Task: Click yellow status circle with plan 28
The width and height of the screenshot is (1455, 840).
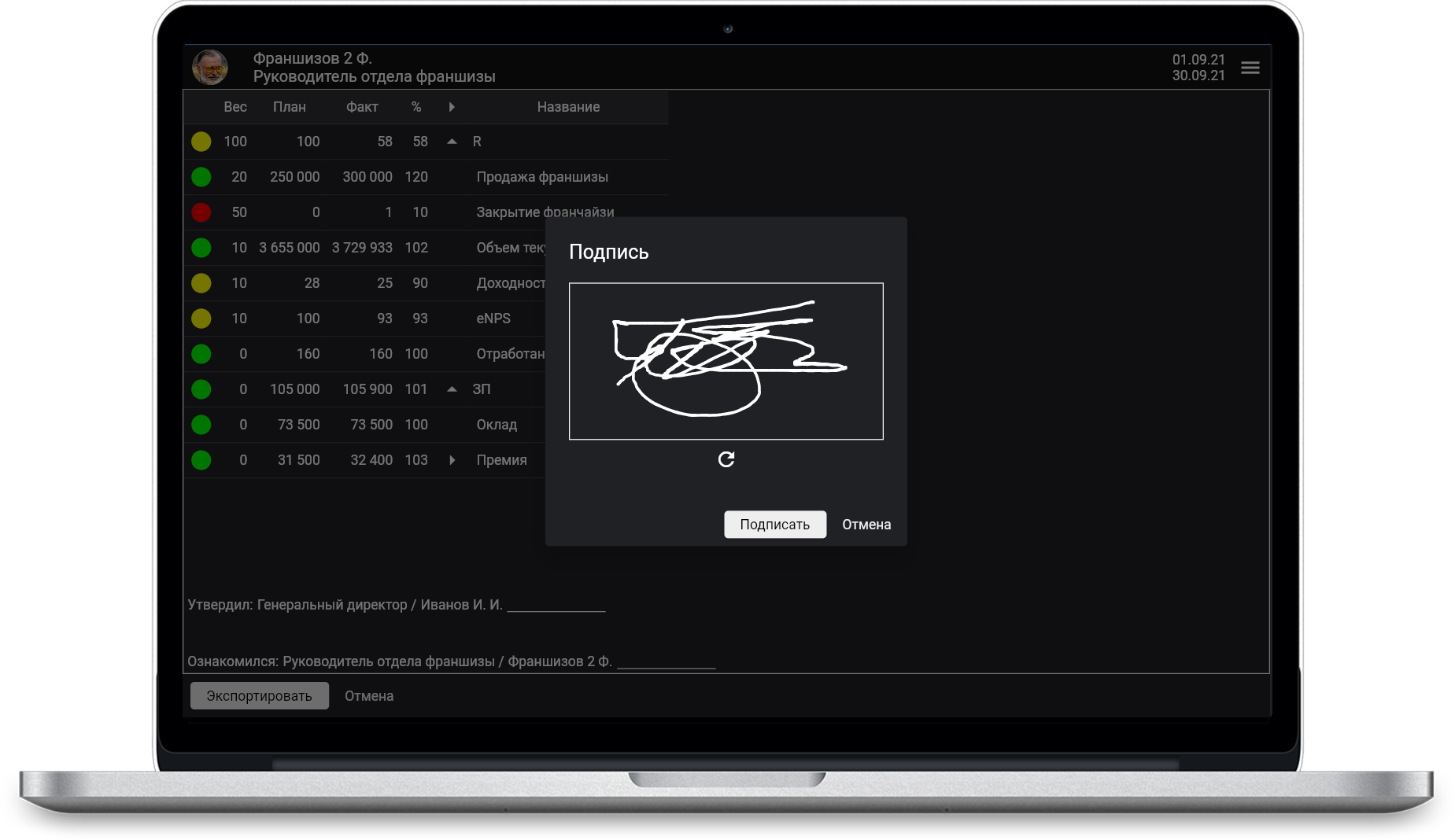Action: (x=201, y=283)
